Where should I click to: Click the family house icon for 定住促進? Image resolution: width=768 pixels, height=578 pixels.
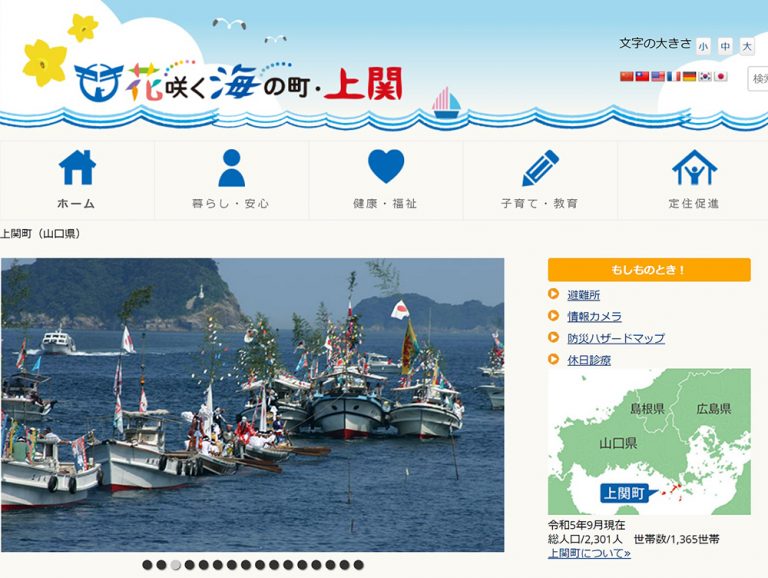point(694,168)
